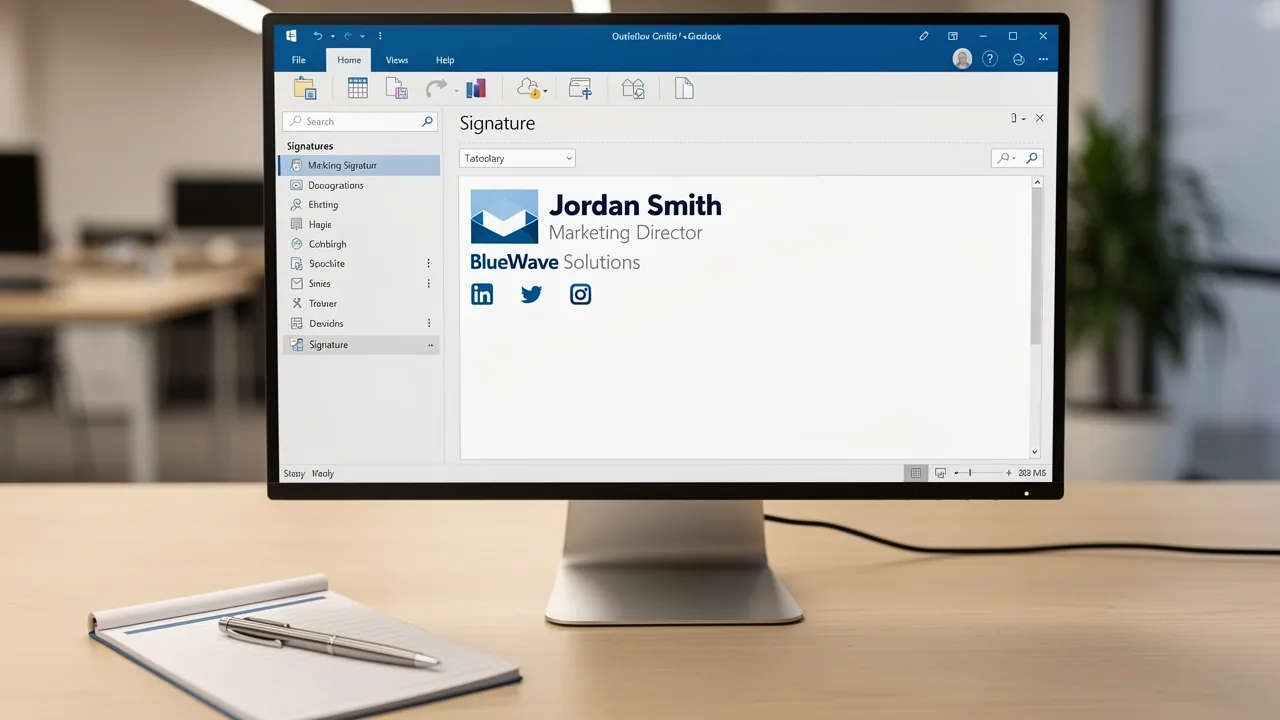Select the grid view button in status bar
This screenshot has height=720, width=1280.
point(915,473)
